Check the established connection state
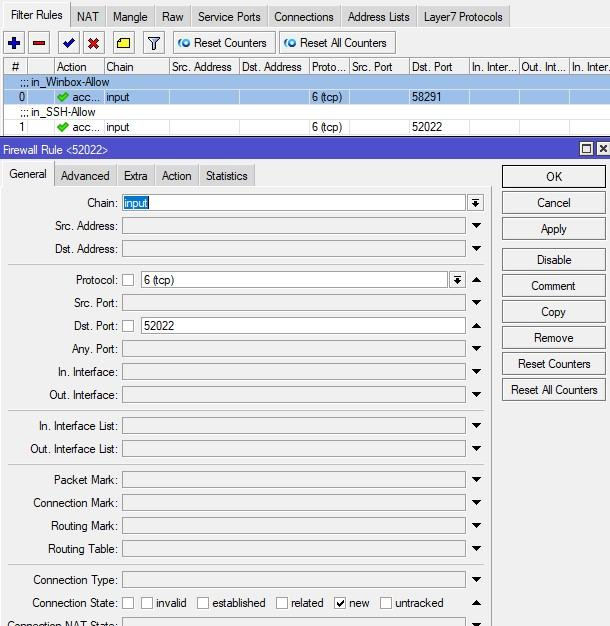This screenshot has height=626, width=610. 203,603
